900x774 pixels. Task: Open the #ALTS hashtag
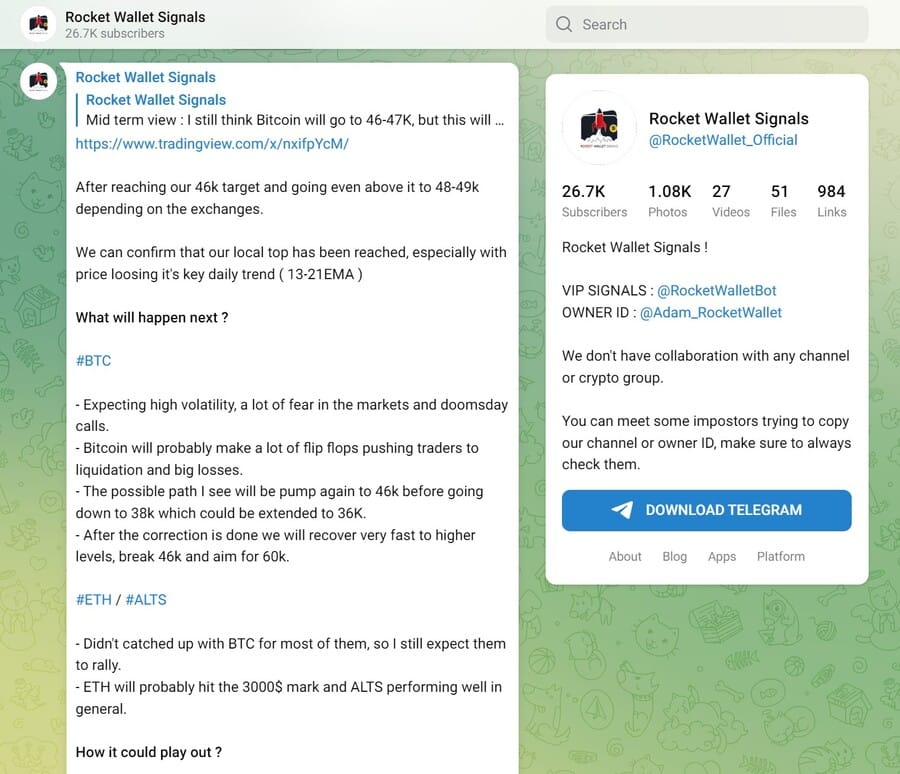[146, 599]
